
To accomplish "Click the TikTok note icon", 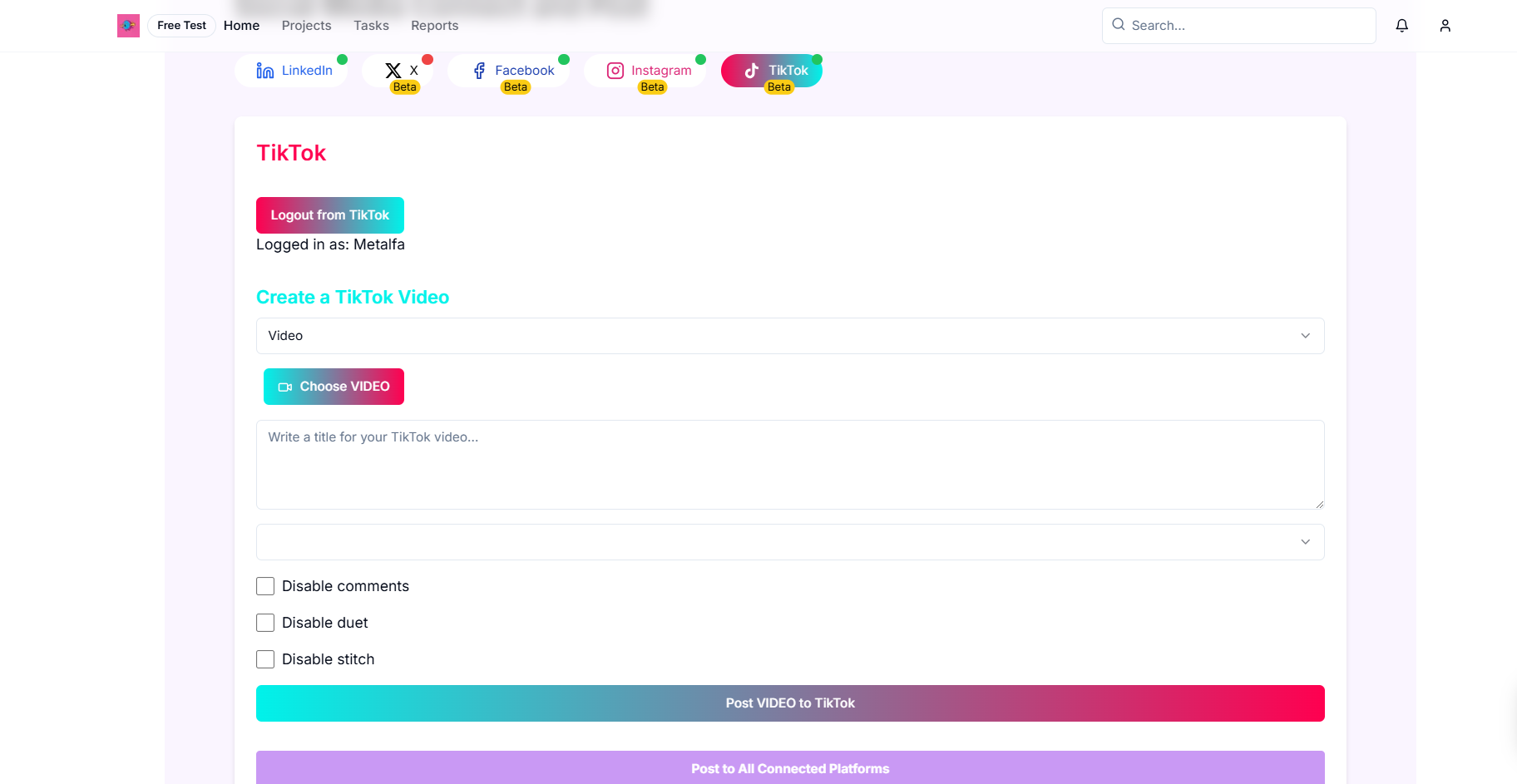I will click(x=752, y=71).
